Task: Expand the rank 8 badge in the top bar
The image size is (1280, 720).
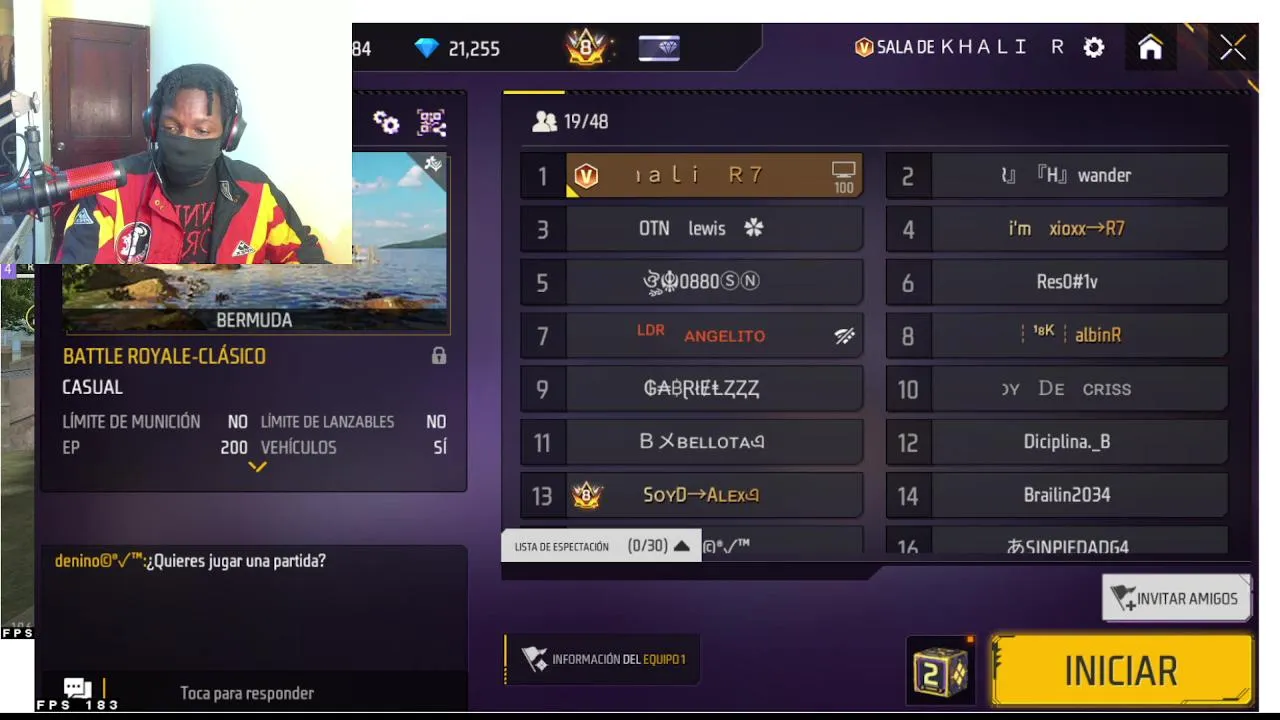Action: click(x=586, y=47)
